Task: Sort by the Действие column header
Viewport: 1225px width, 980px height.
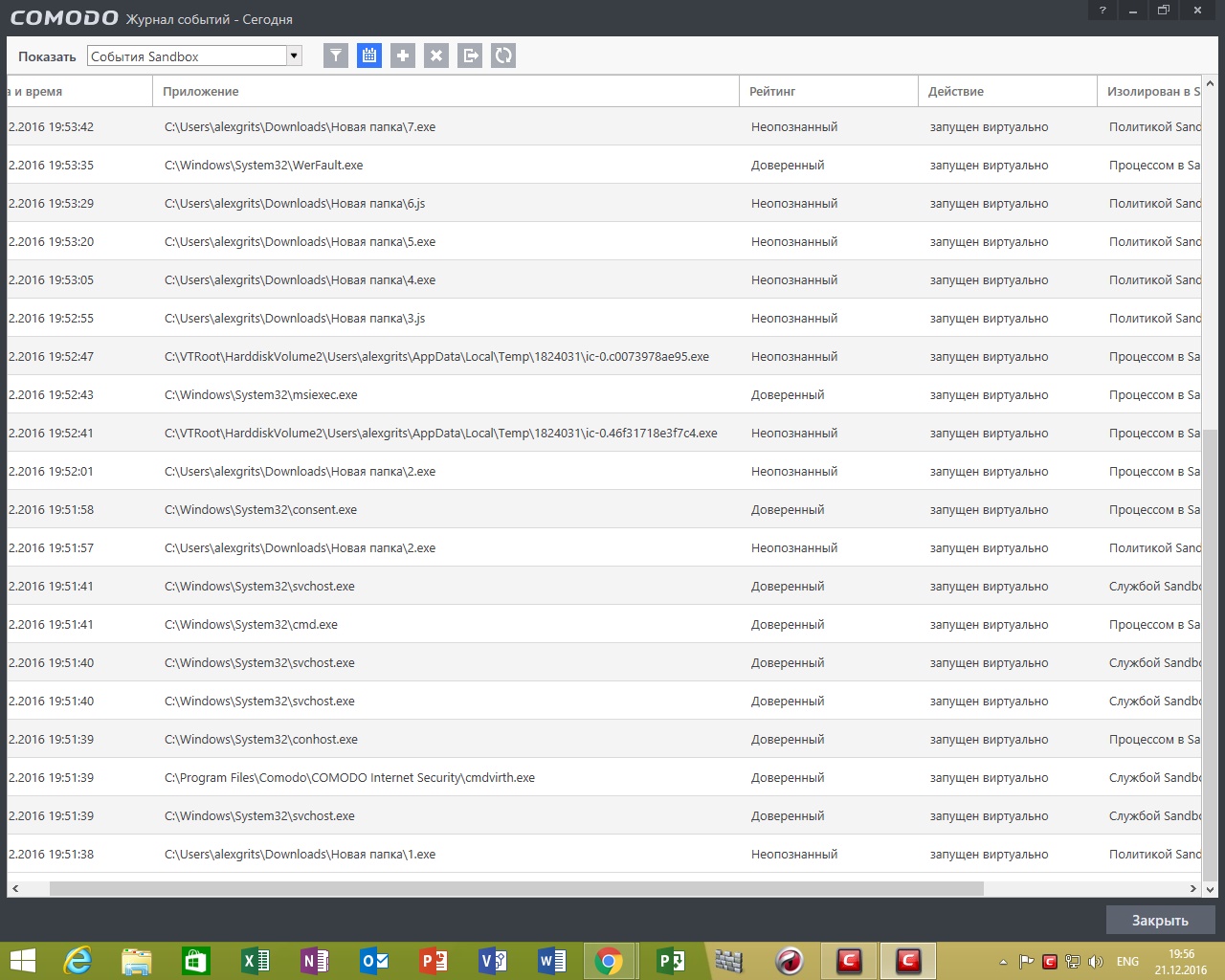Action: 1008,91
